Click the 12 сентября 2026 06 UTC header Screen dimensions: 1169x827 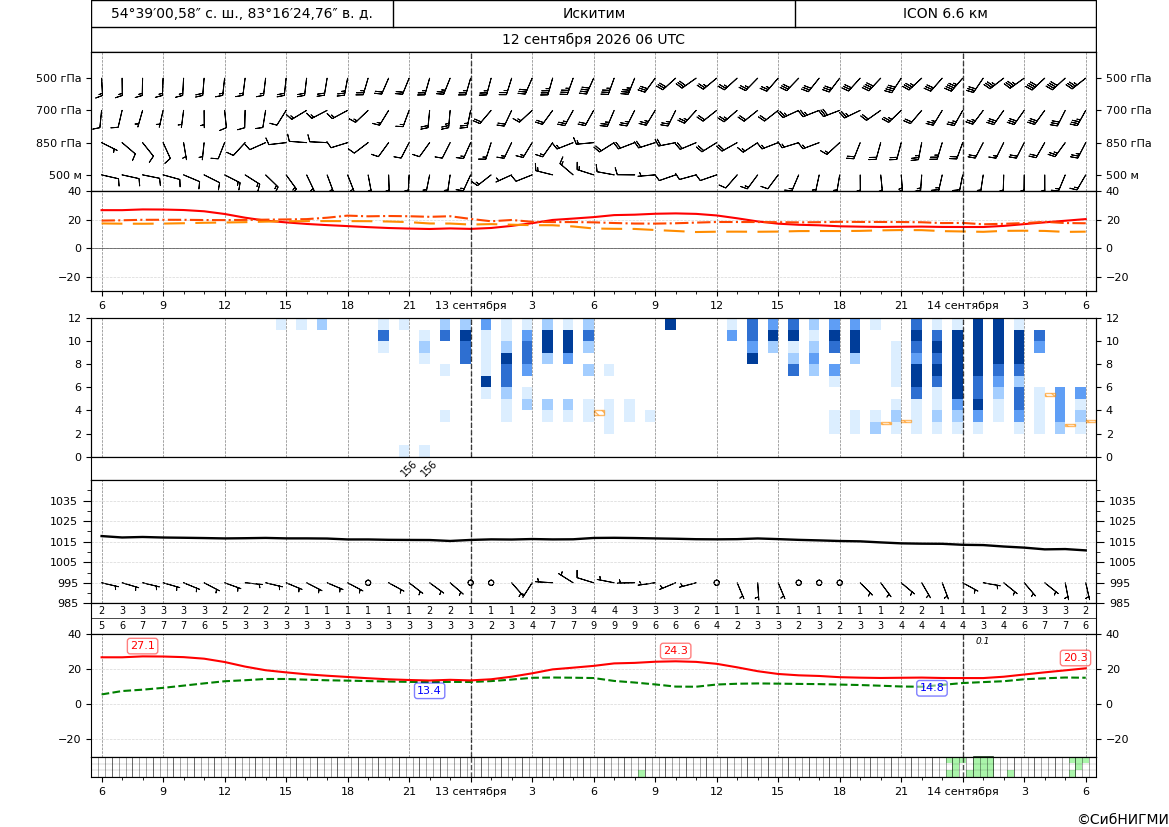click(593, 40)
